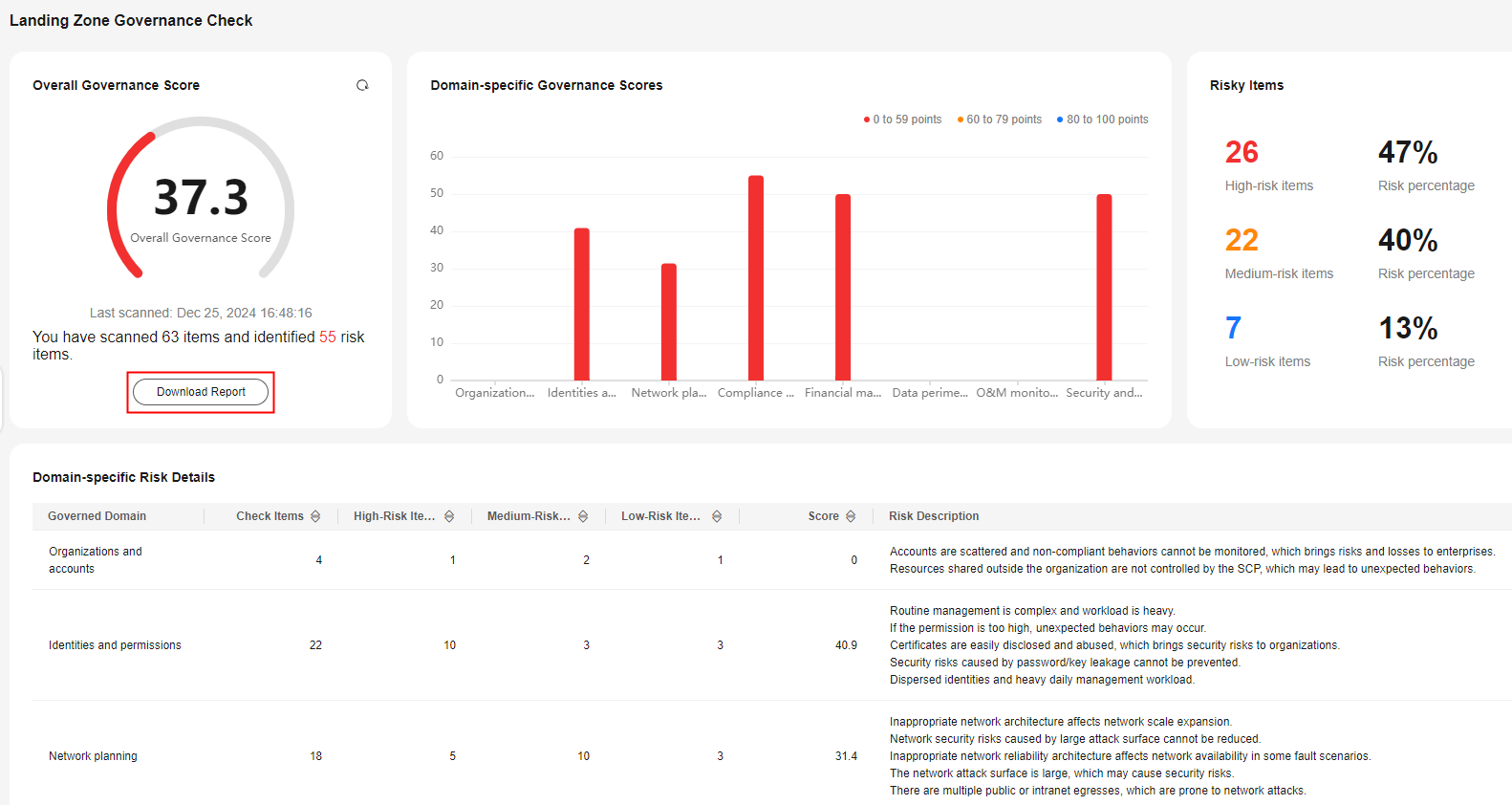The height and width of the screenshot is (805, 1512).
Task: Refresh the Overall Governance Score card
Action: pos(362,85)
